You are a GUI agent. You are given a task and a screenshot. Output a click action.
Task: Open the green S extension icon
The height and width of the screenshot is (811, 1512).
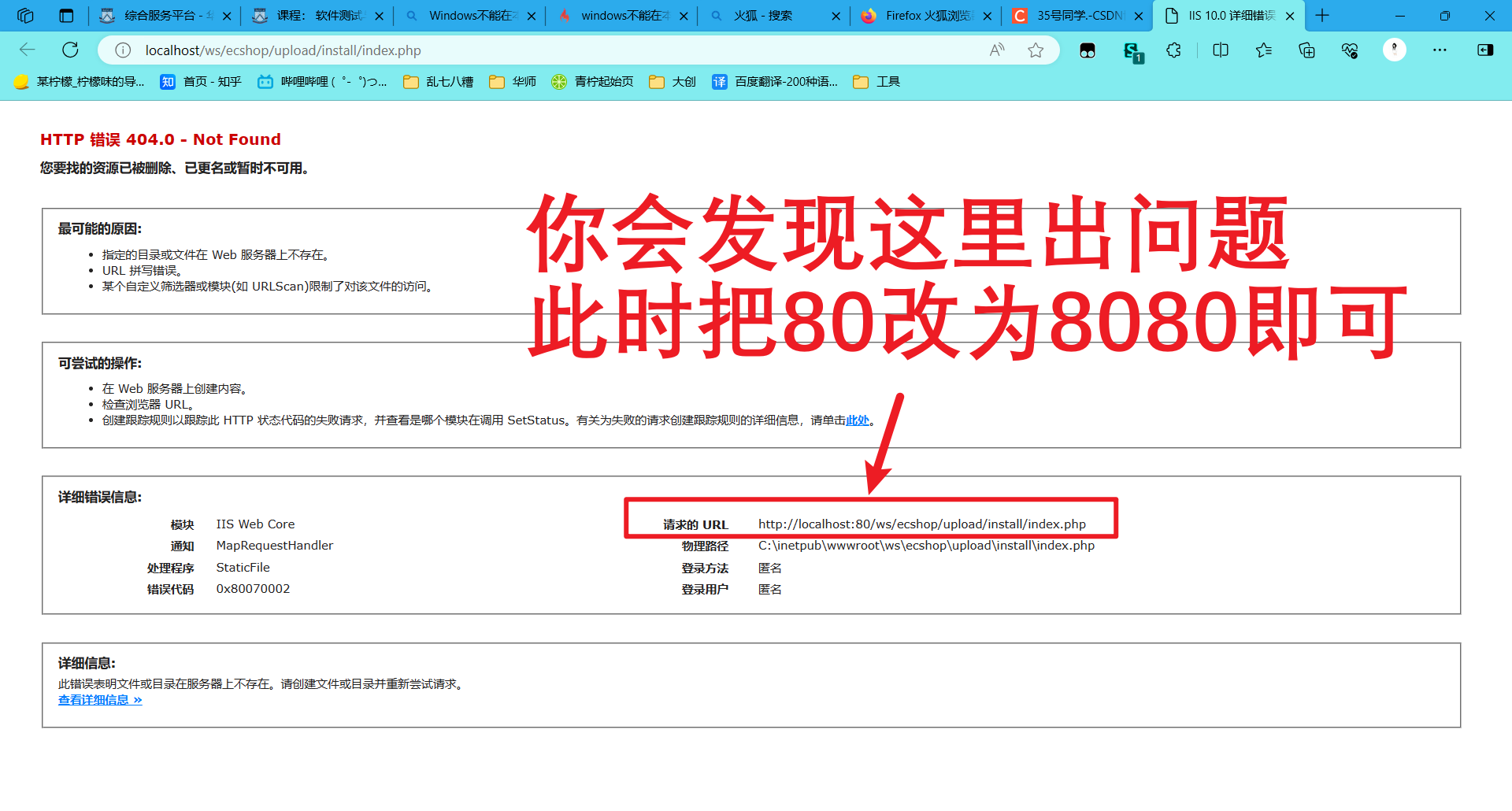tap(1132, 52)
